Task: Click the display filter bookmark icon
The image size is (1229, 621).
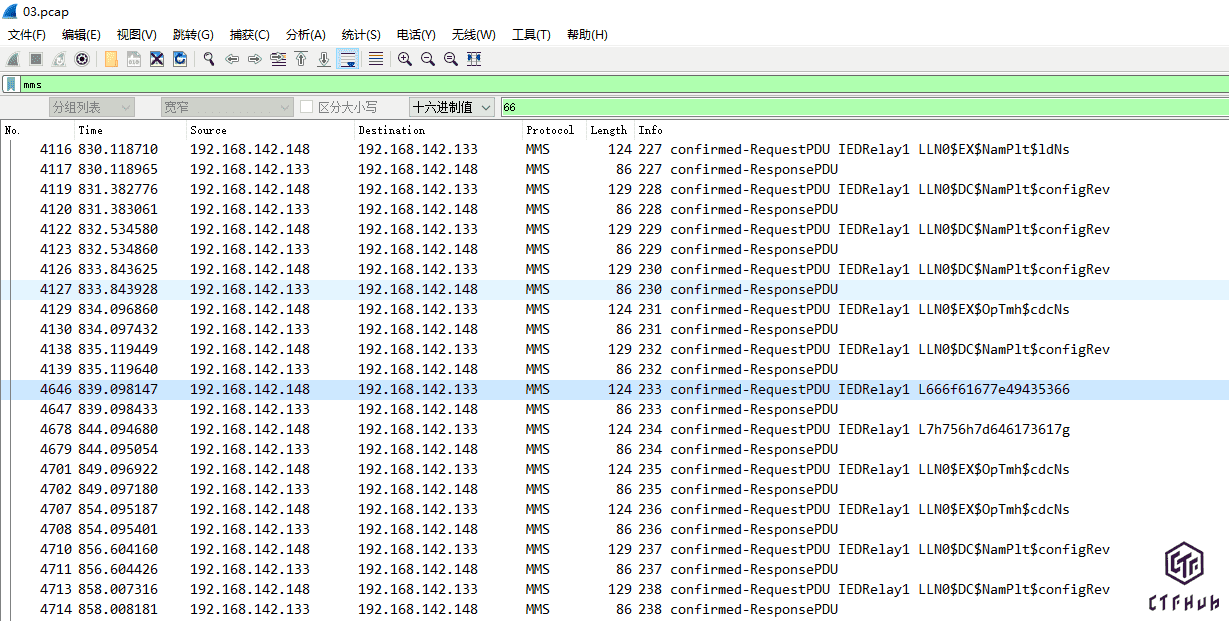Action: pos(11,84)
